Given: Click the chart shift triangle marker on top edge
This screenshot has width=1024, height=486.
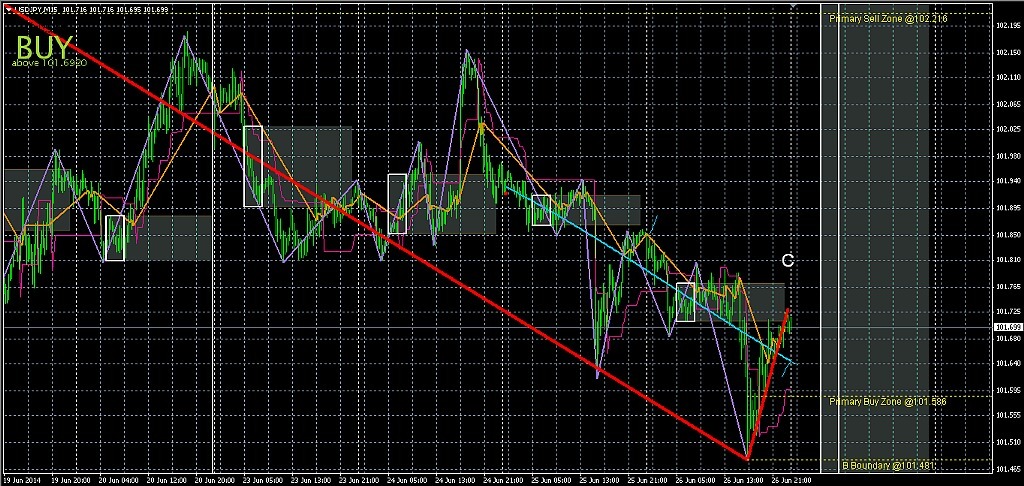Looking at the screenshot, I should (x=792, y=5).
